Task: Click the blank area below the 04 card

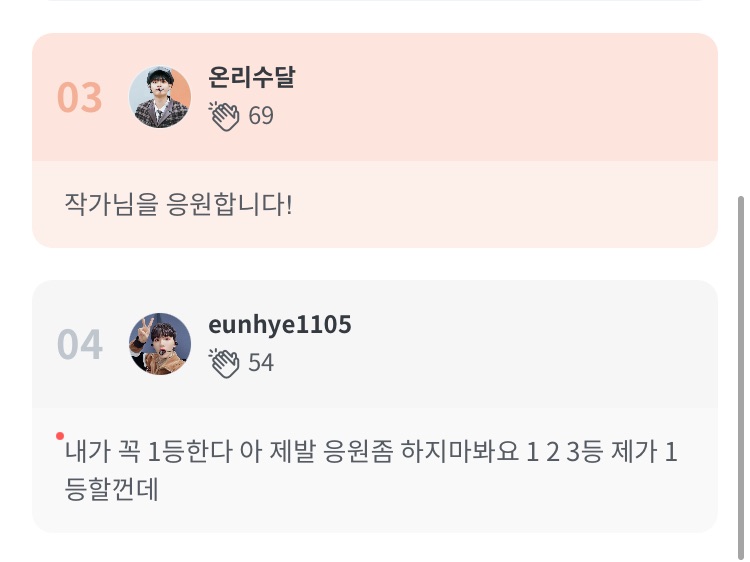Action: pos(375,548)
